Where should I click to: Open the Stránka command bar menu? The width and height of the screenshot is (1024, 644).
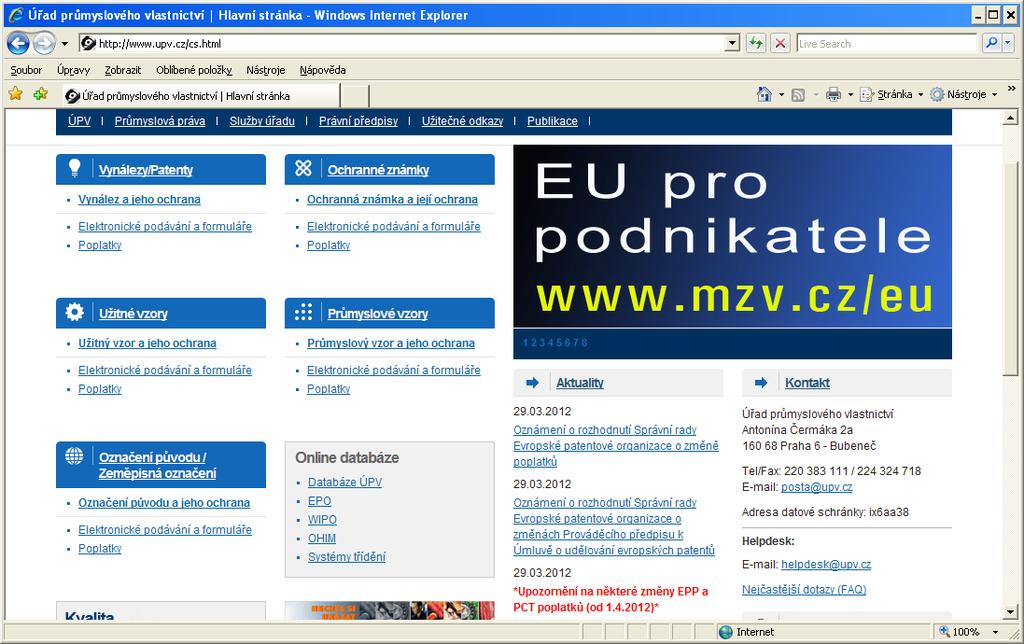pos(891,95)
